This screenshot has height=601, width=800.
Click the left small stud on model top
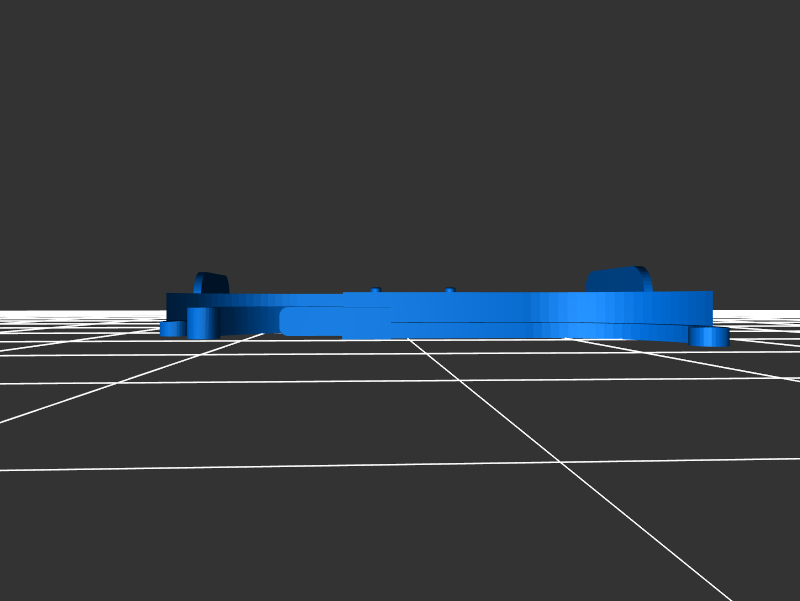point(375,290)
